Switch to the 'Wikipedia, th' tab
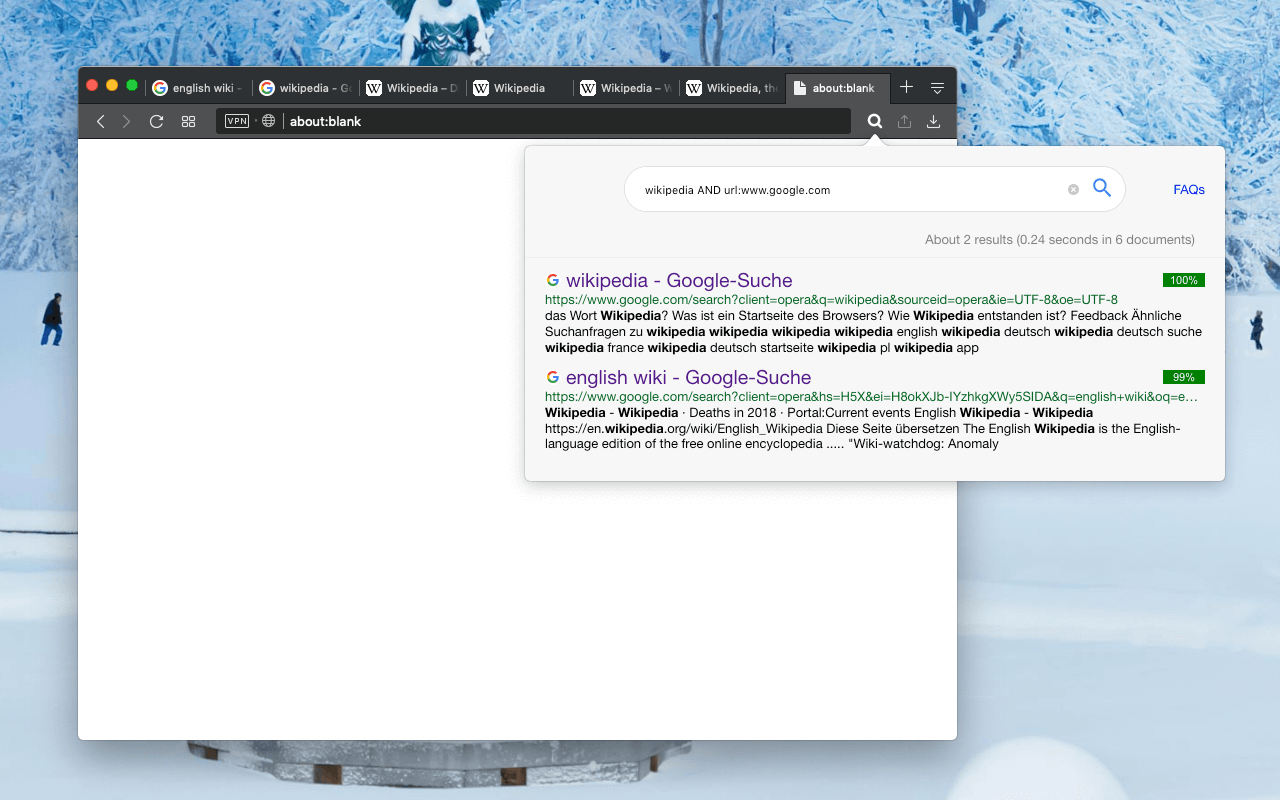The height and width of the screenshot is (800, 1280). pos(732,88)
